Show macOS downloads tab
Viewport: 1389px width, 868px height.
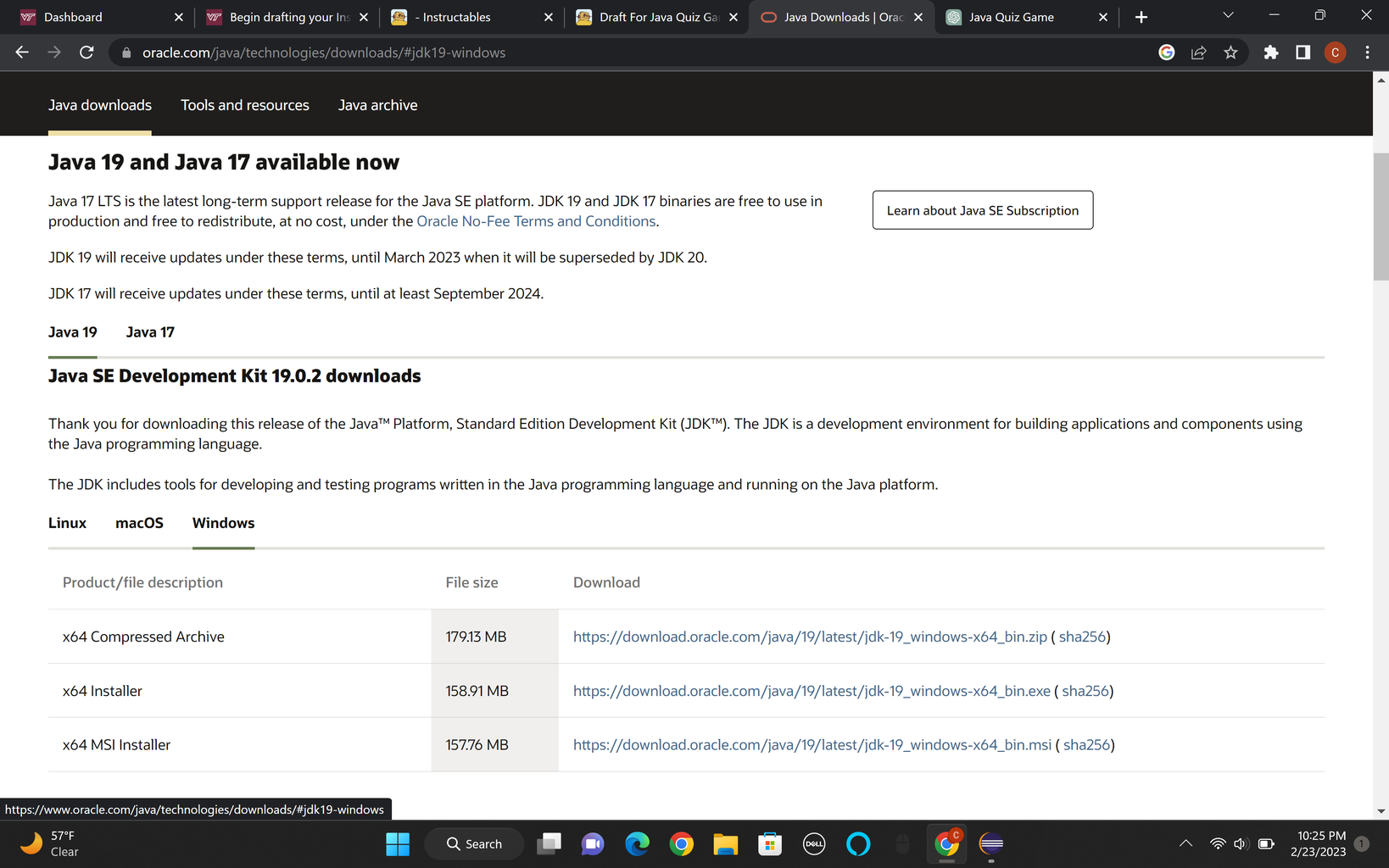[139, 523]
